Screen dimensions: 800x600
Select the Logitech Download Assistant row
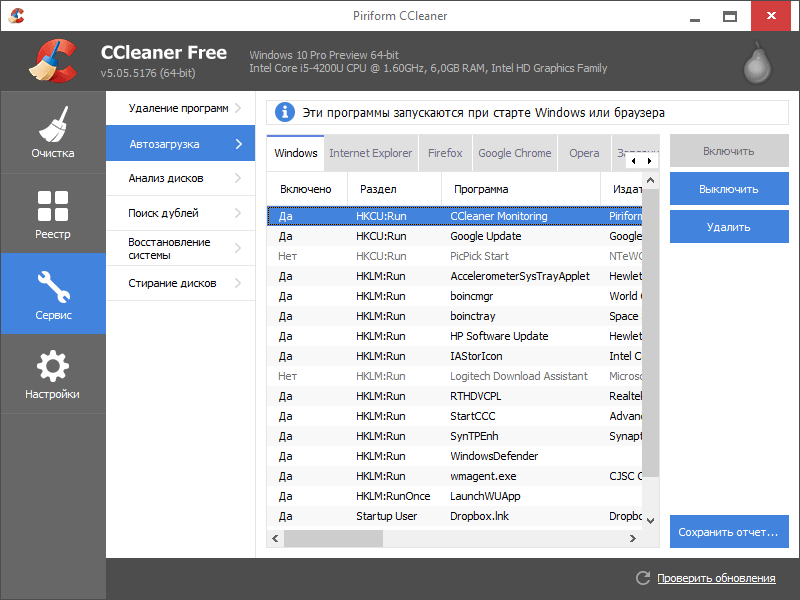click(x=455, y=376)
